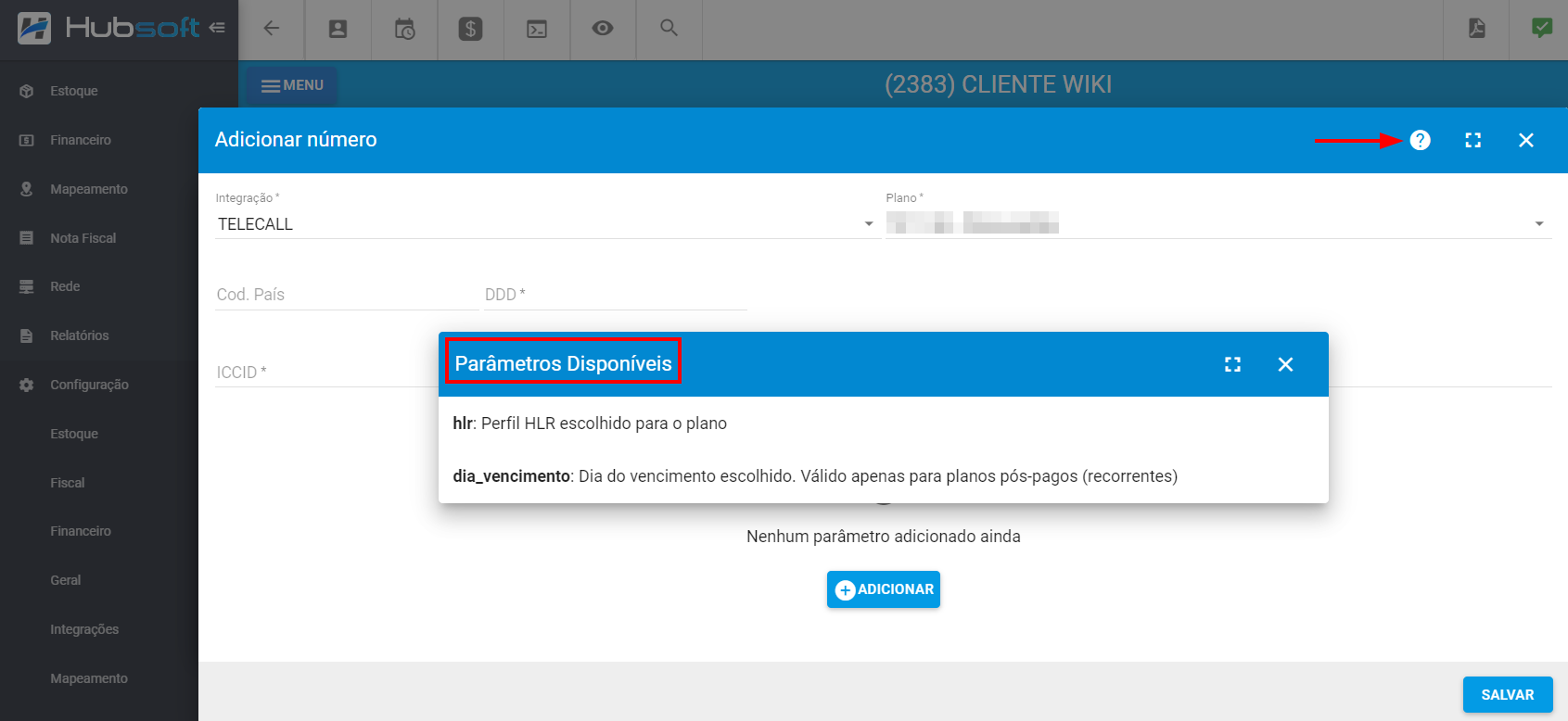Collapse Configuração section in sidebar

(x=99, y=385)
